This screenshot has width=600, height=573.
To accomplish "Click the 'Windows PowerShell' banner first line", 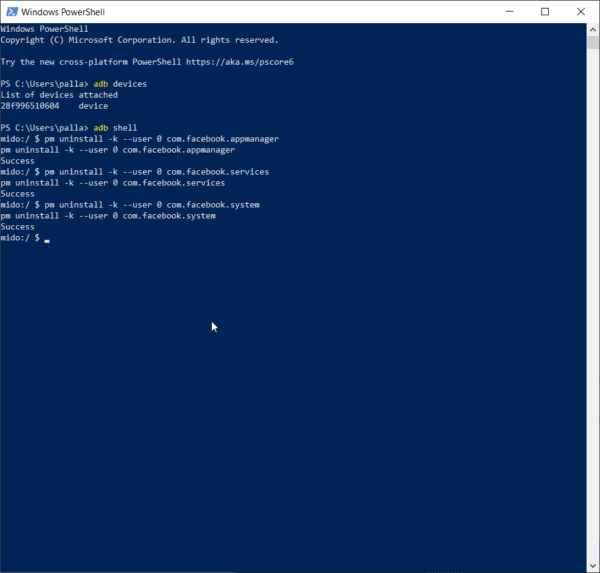I will pos(44,29).
